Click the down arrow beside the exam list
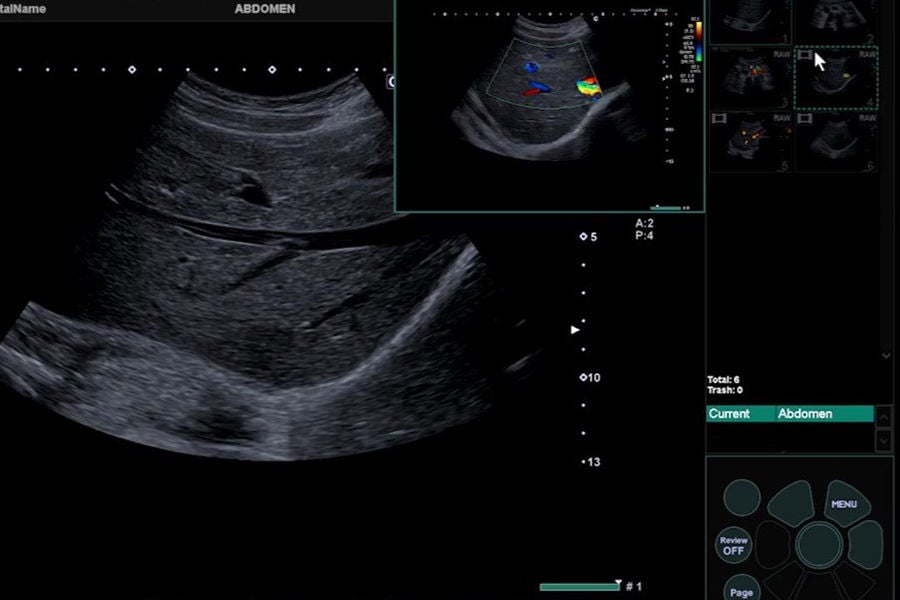900x600 pixels. [x=884, y=440]
